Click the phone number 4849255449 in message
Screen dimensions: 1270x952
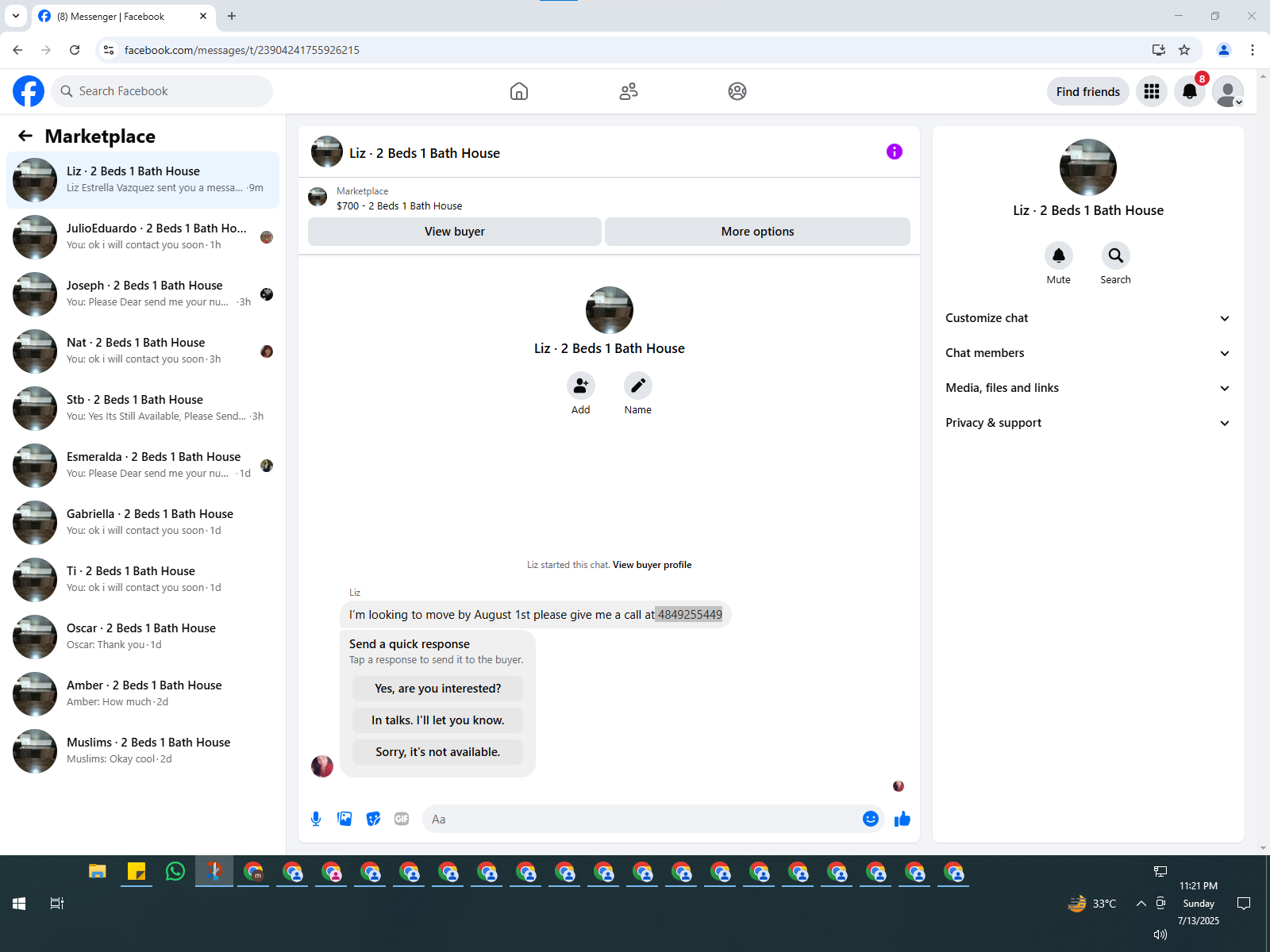click(x=690, y=615)
